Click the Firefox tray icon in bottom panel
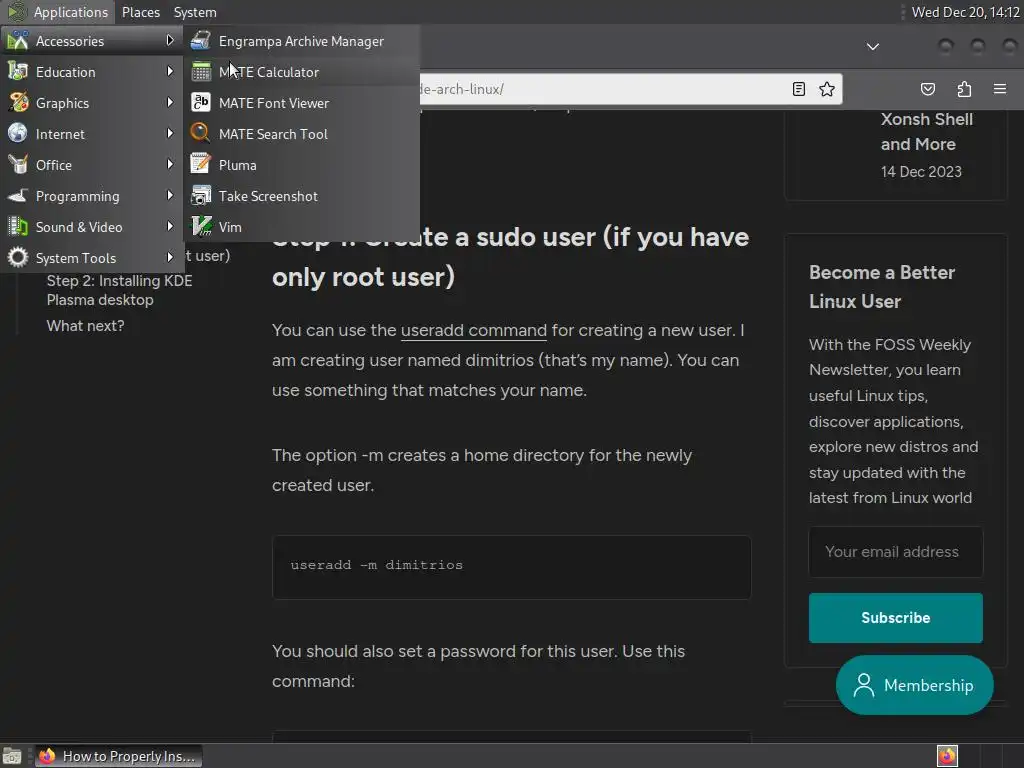The height and width of the screenshot is (768, 1024). 947,756
